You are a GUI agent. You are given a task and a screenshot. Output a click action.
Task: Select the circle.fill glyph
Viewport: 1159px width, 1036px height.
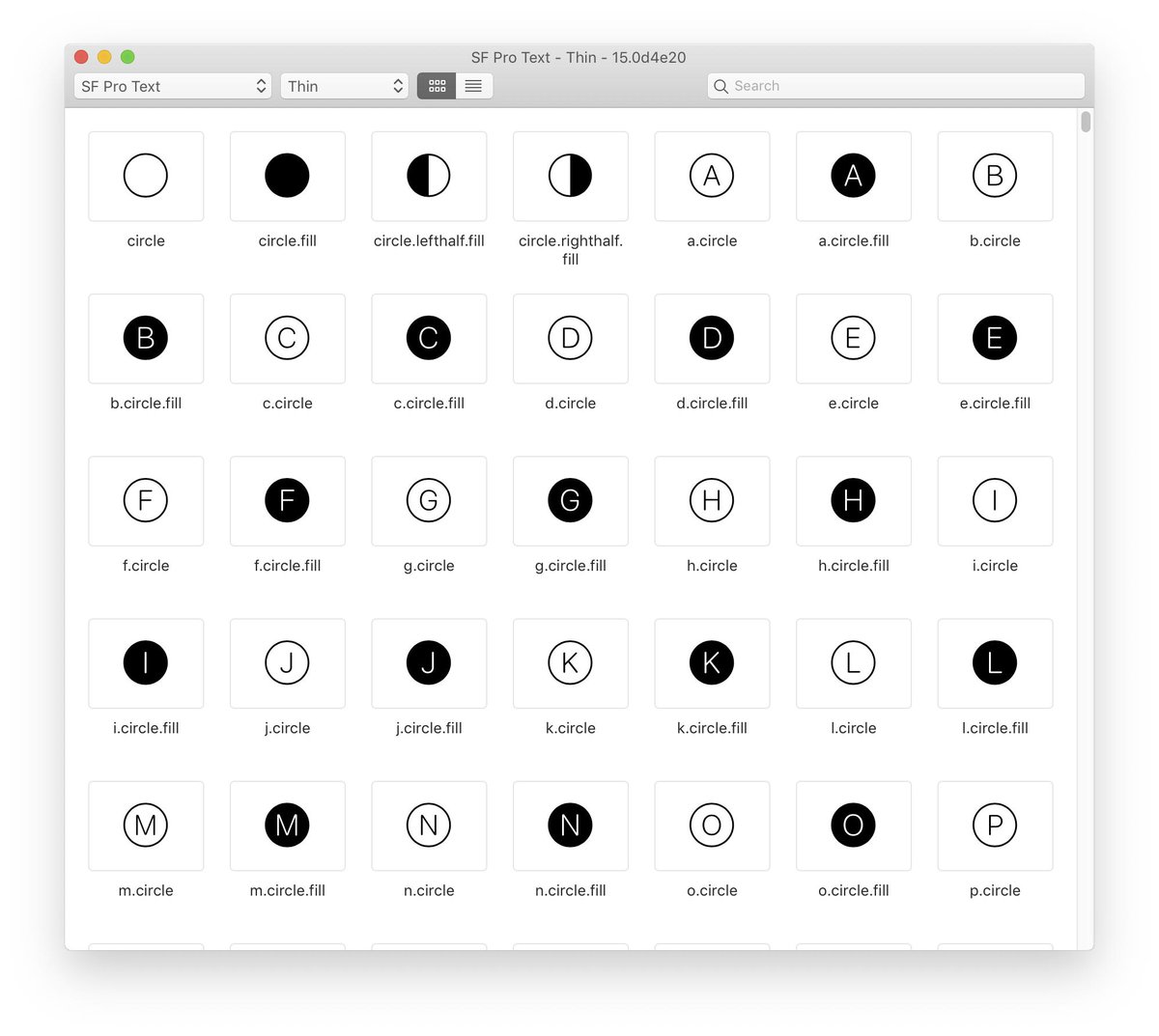(x=288, y=176)
